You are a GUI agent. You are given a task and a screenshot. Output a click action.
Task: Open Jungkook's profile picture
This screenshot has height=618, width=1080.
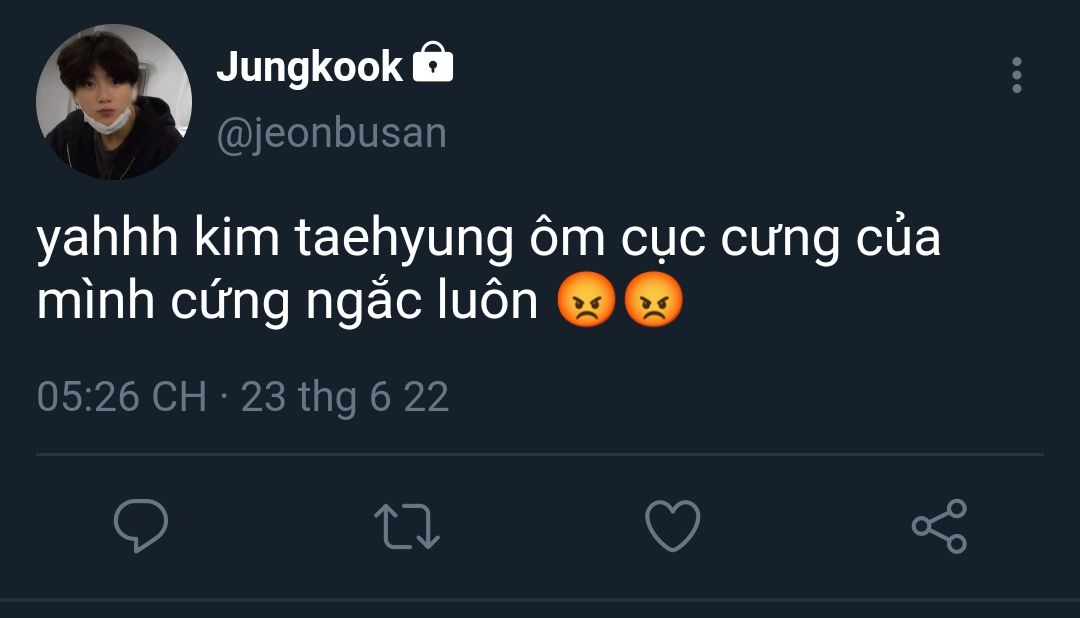click(113, 102)
